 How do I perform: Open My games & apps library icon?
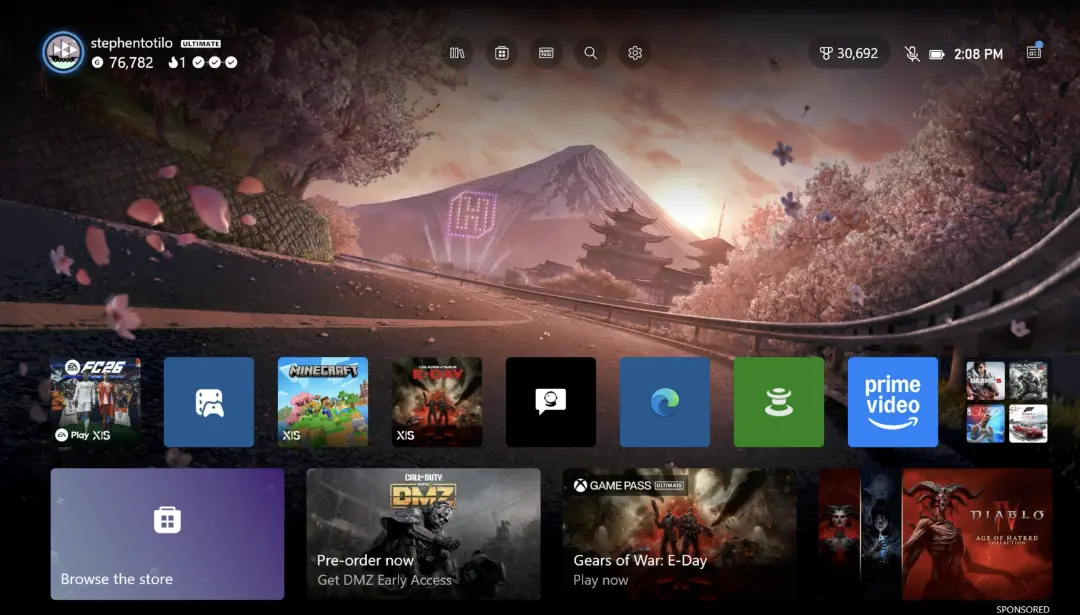(457, 53)
